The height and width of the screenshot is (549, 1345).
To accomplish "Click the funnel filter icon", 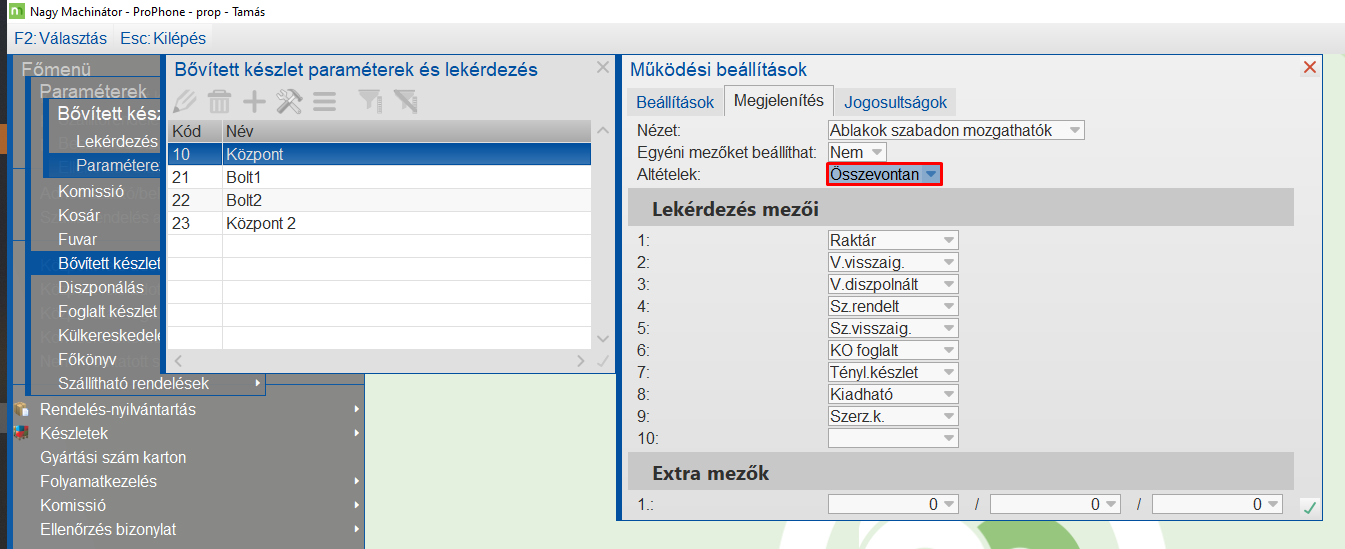I will coord(370,101).
